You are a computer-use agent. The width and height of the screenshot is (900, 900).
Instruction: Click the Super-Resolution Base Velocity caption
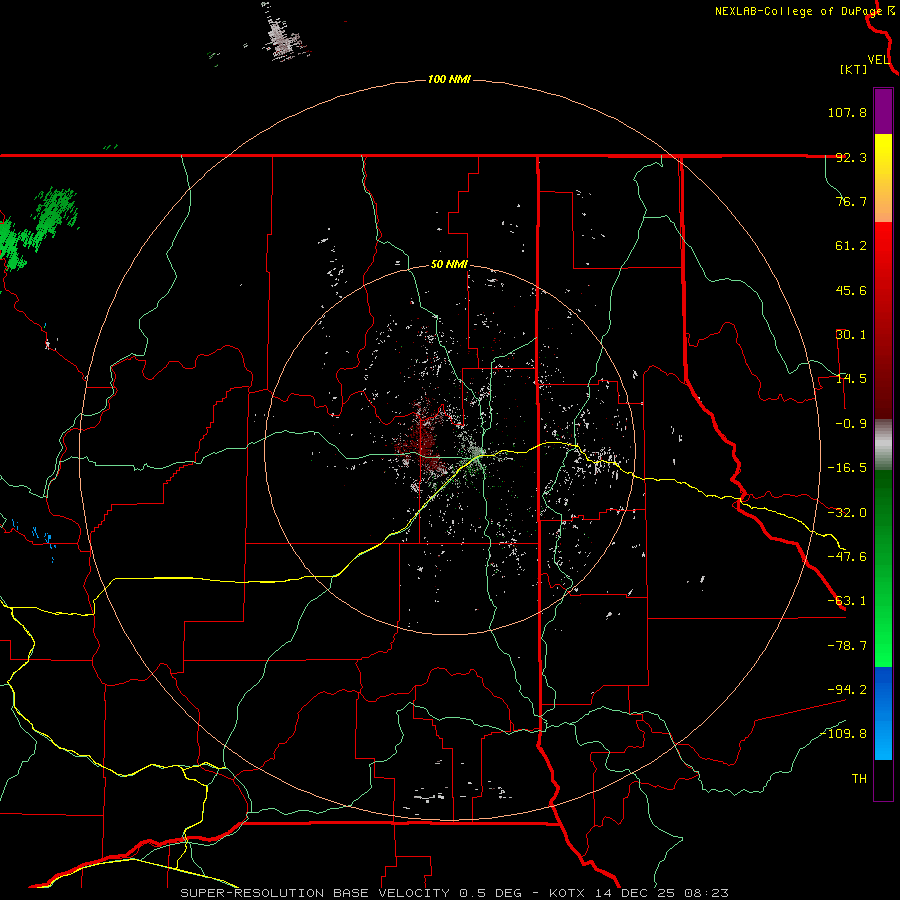click(455, 893)
